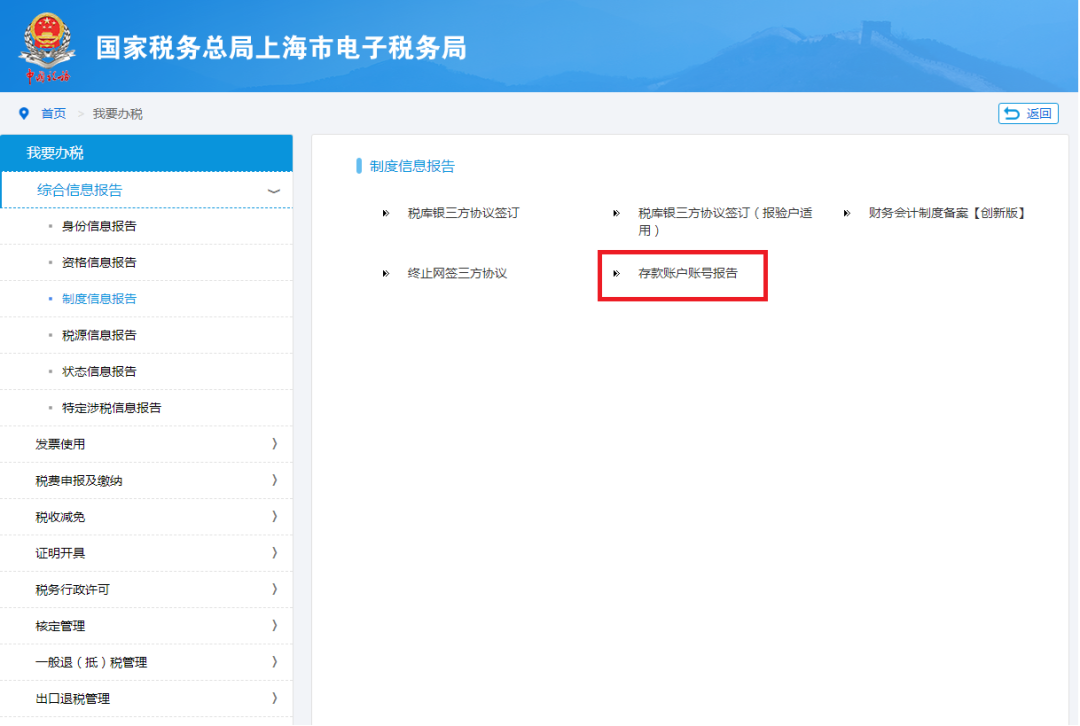Go to 首页 in the breadcrumb
1080x726 pixels.
(54, 114)
